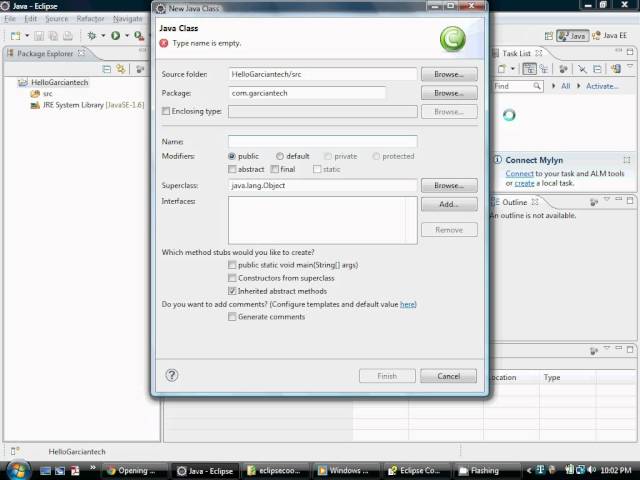
Task: Click the Package input field
Action: tap(307, 93)
